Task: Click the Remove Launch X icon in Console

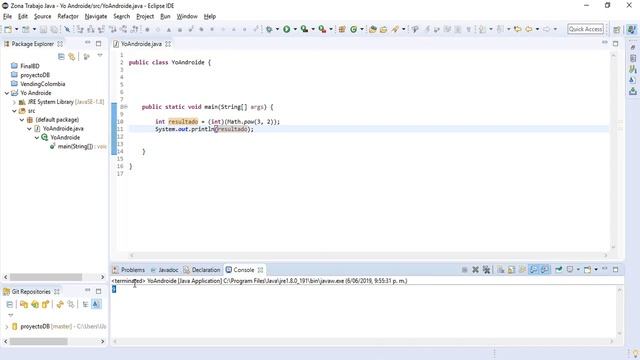Action: (x=476, y=270)
